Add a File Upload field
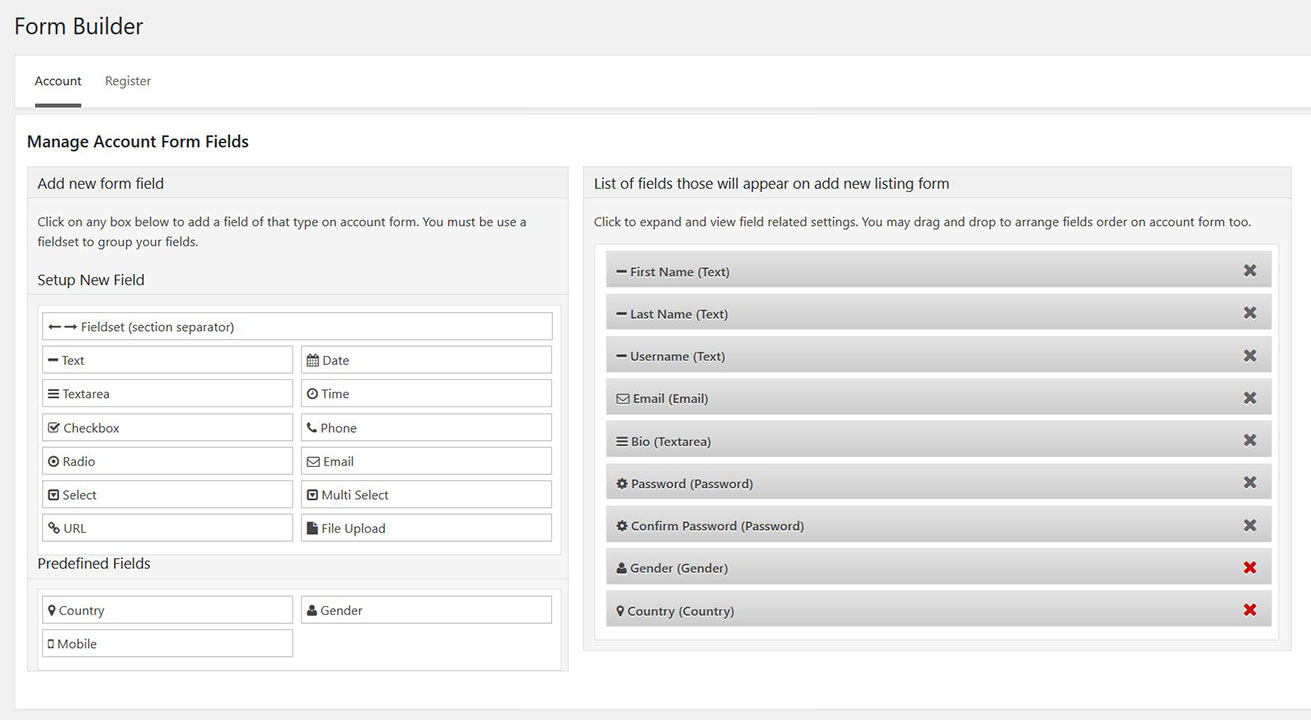 coord(425,527)
